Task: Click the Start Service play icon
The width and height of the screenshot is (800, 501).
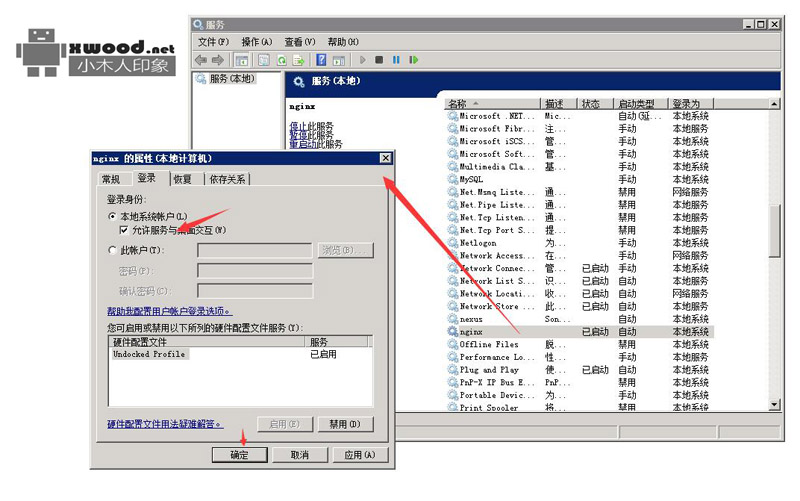Action: point(363,60)
